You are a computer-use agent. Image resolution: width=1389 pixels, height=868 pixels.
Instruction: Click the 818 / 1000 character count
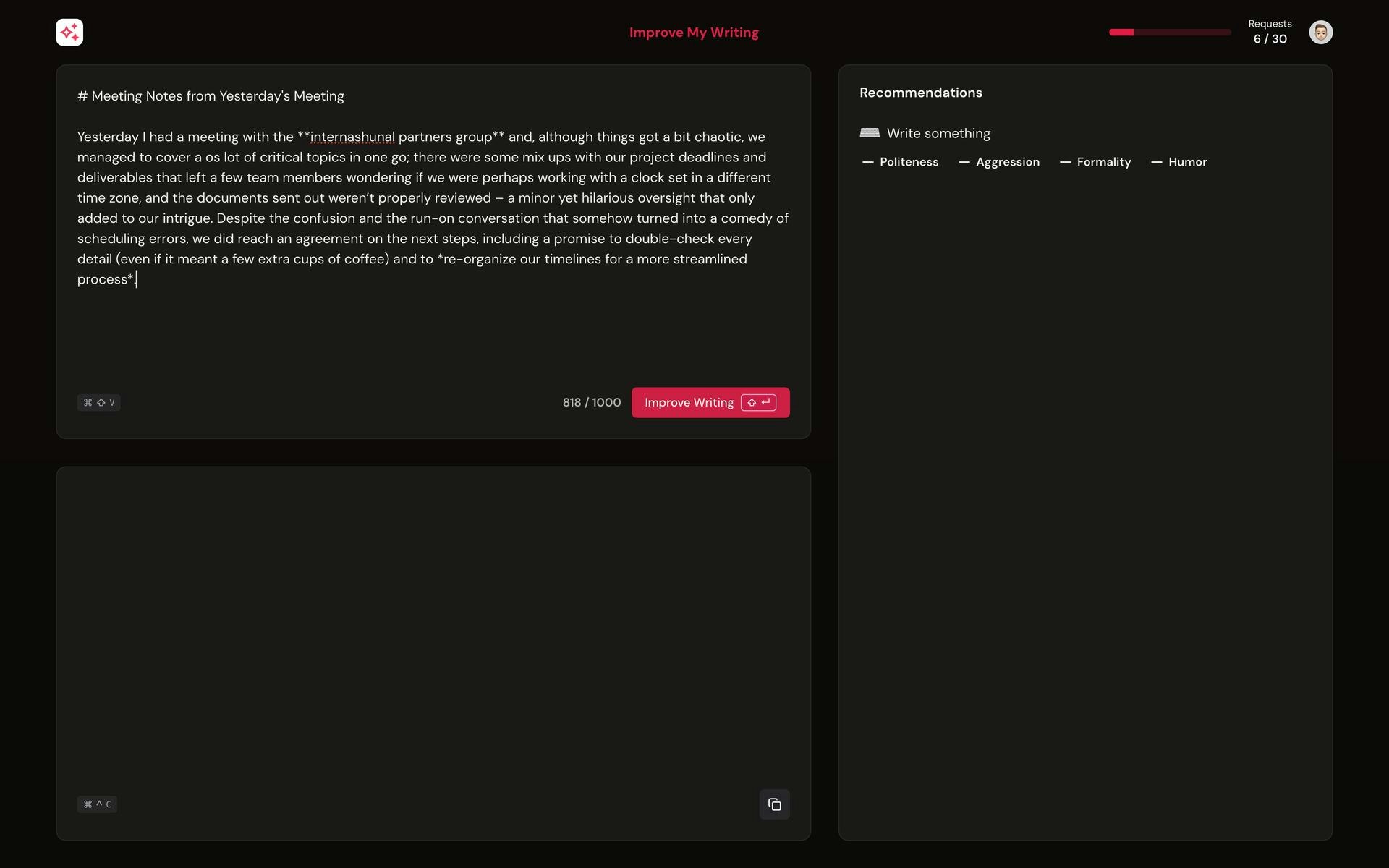[x=592, y=403]
